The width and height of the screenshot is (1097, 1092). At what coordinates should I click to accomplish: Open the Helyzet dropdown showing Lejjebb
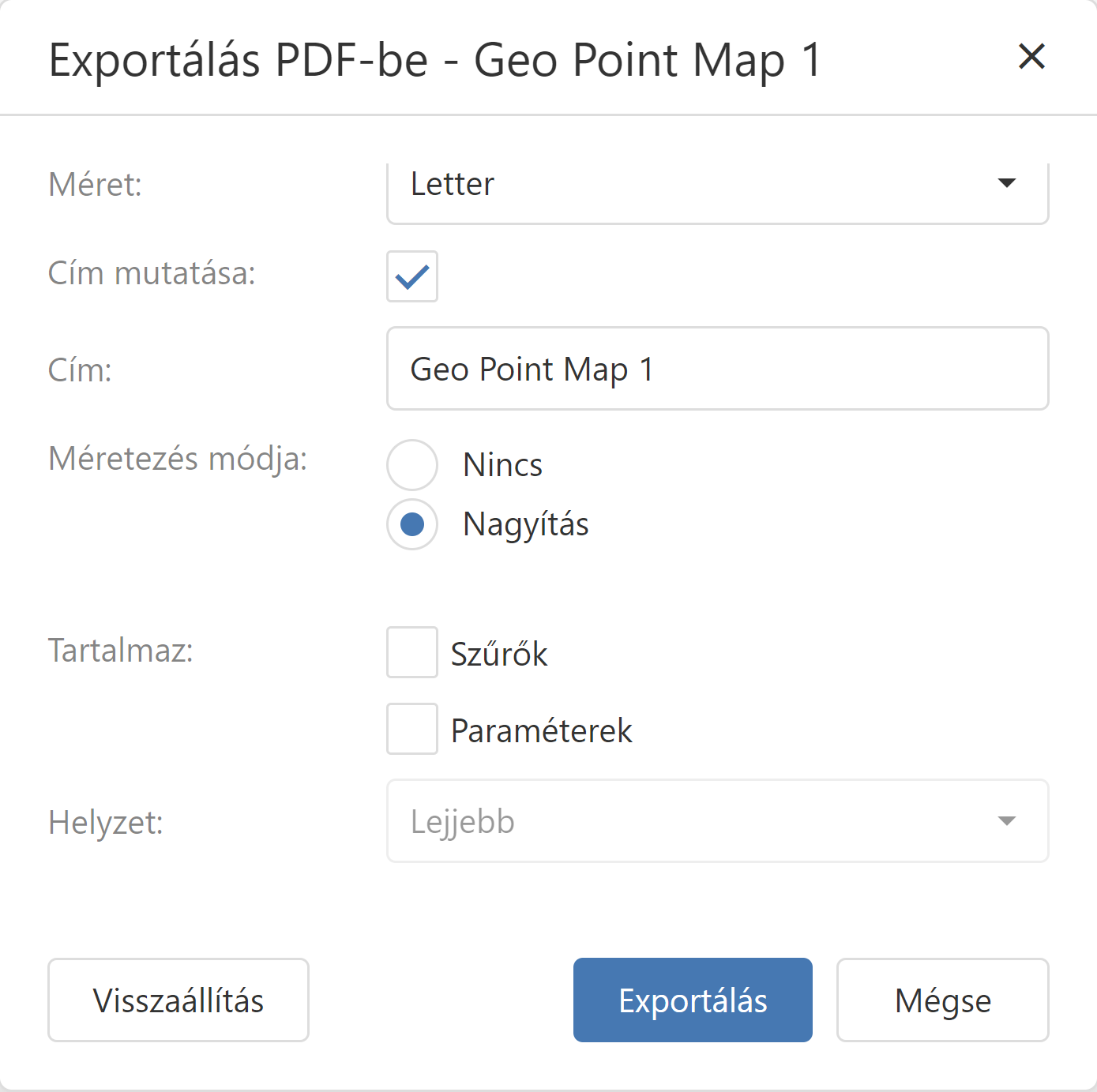(695, 821)
